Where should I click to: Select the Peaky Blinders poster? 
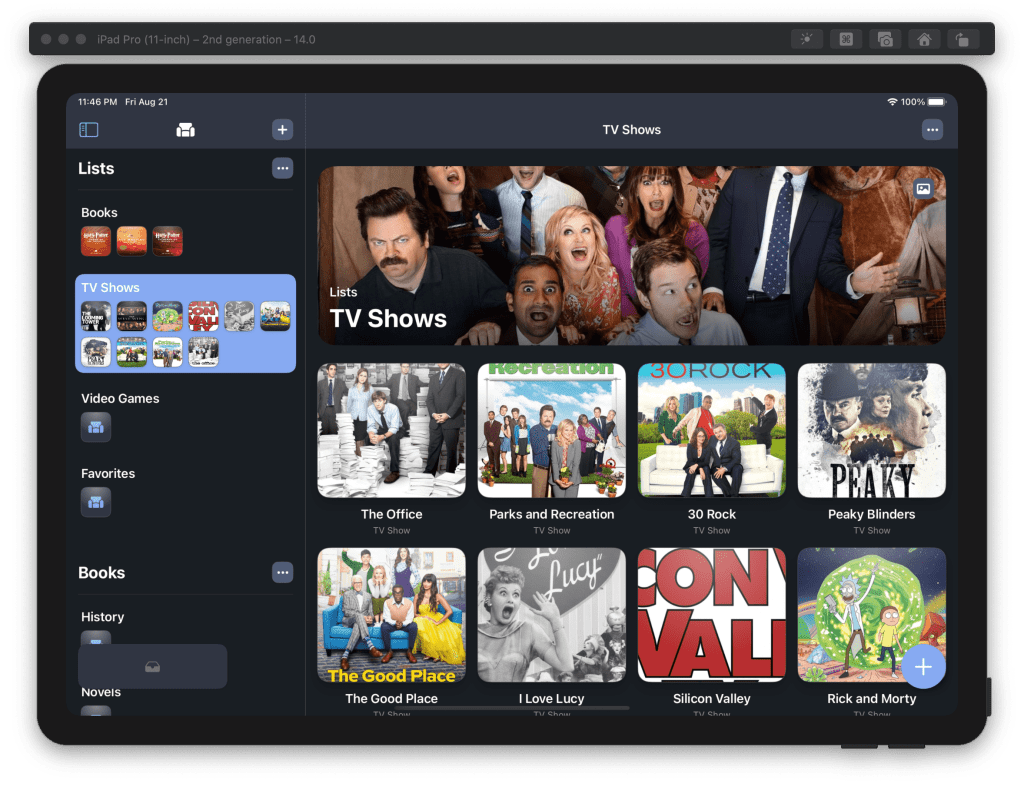click(871, 430)
